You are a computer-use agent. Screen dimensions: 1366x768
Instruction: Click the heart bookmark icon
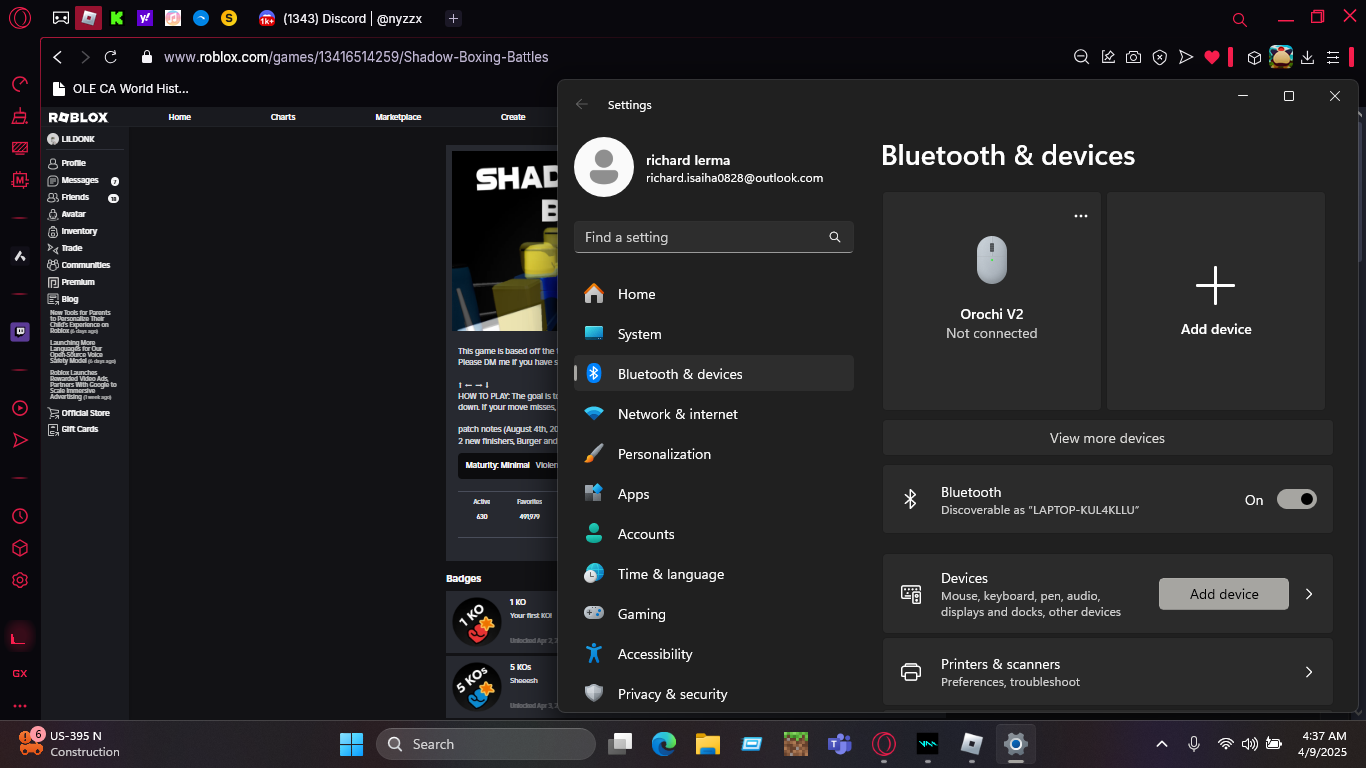[1211, 57]
